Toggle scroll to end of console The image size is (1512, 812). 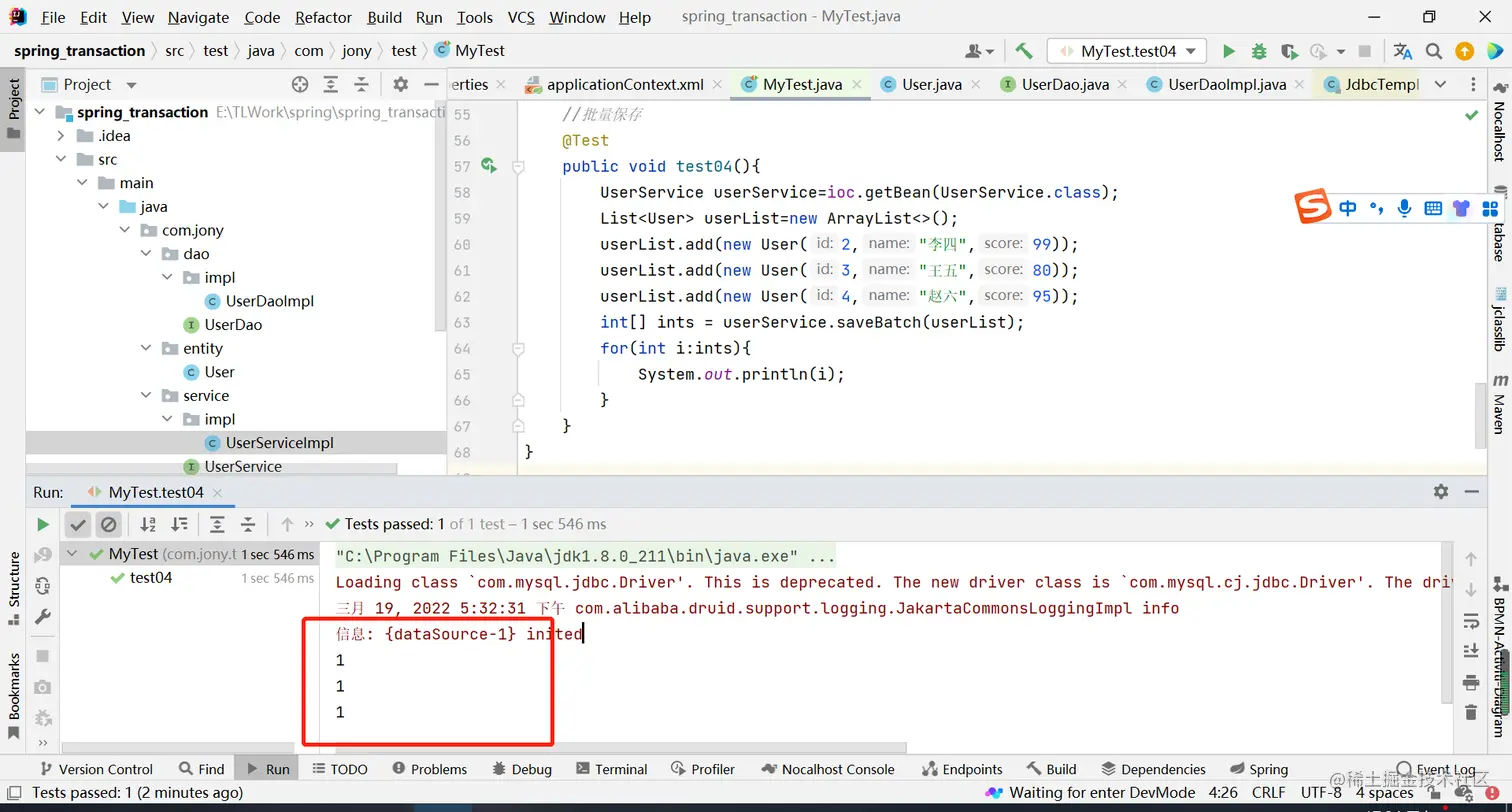point(1470,652)
